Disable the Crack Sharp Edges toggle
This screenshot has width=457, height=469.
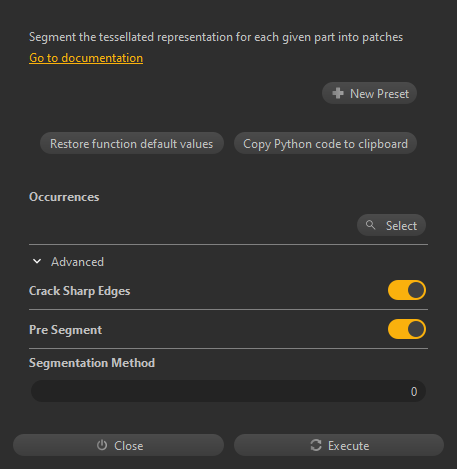407,290
